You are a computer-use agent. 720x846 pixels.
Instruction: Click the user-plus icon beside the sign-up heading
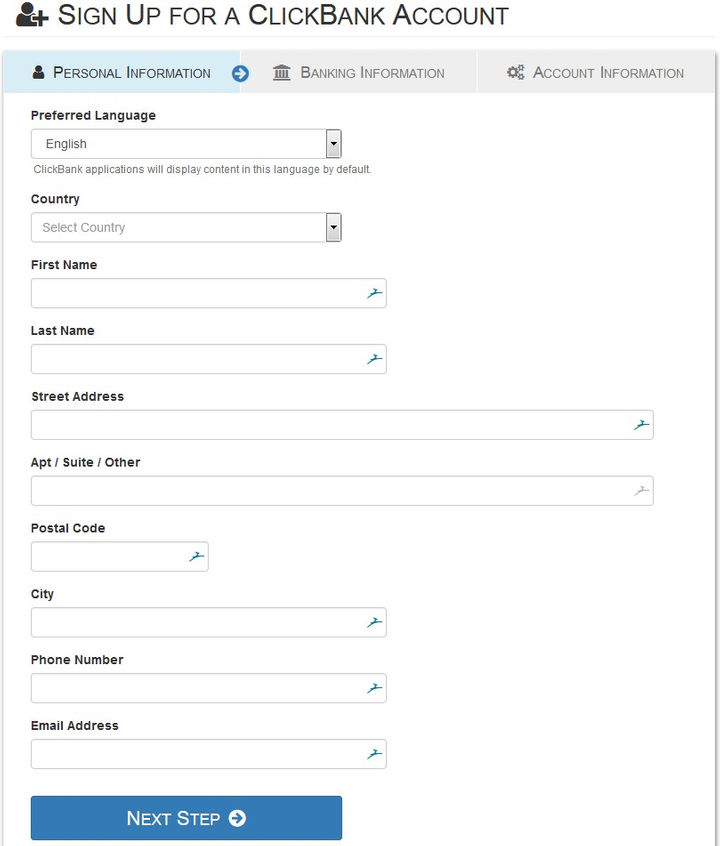[32, 15]
